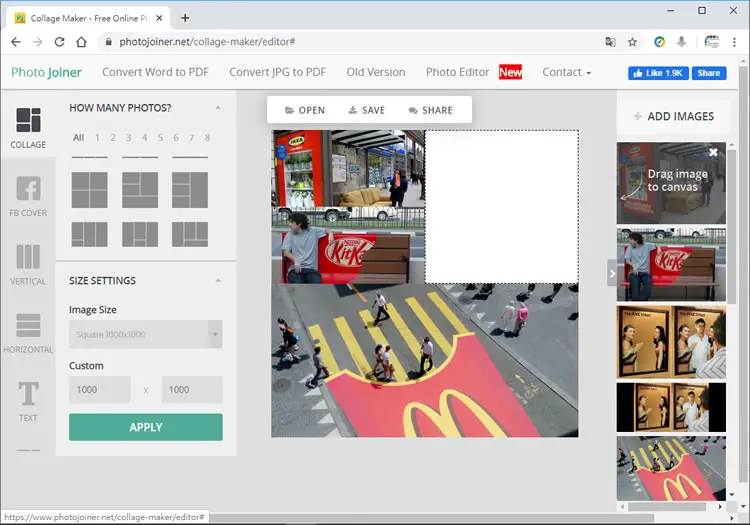Click the SAVE button above canvas
The width and height of the screenshot is (750, 525).
point(366,110)
